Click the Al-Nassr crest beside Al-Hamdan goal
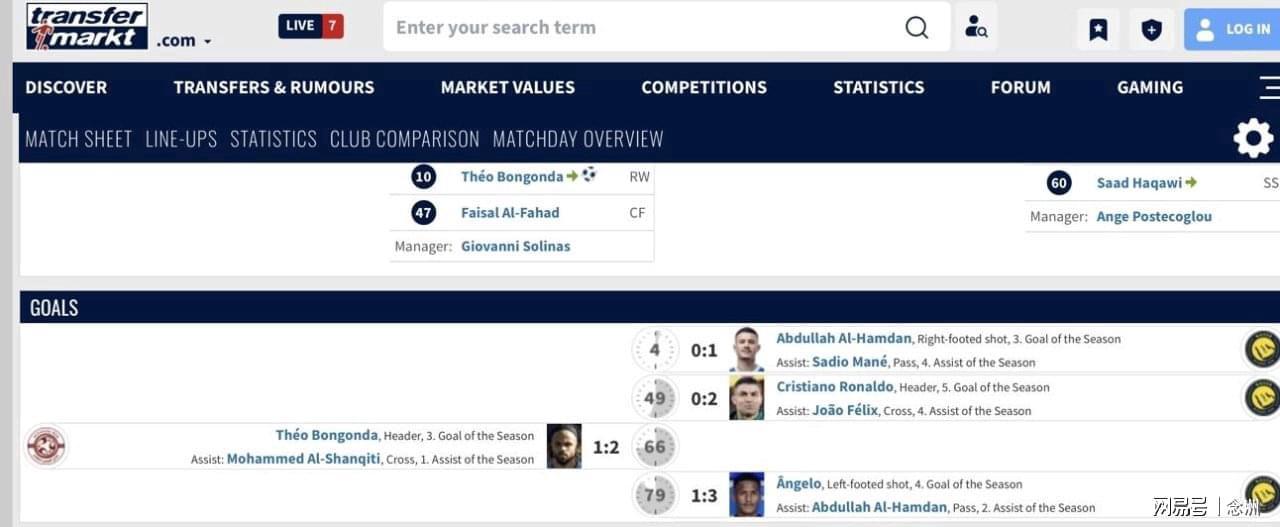Viewport: 1280px width, 527px height. [1262, 349]
